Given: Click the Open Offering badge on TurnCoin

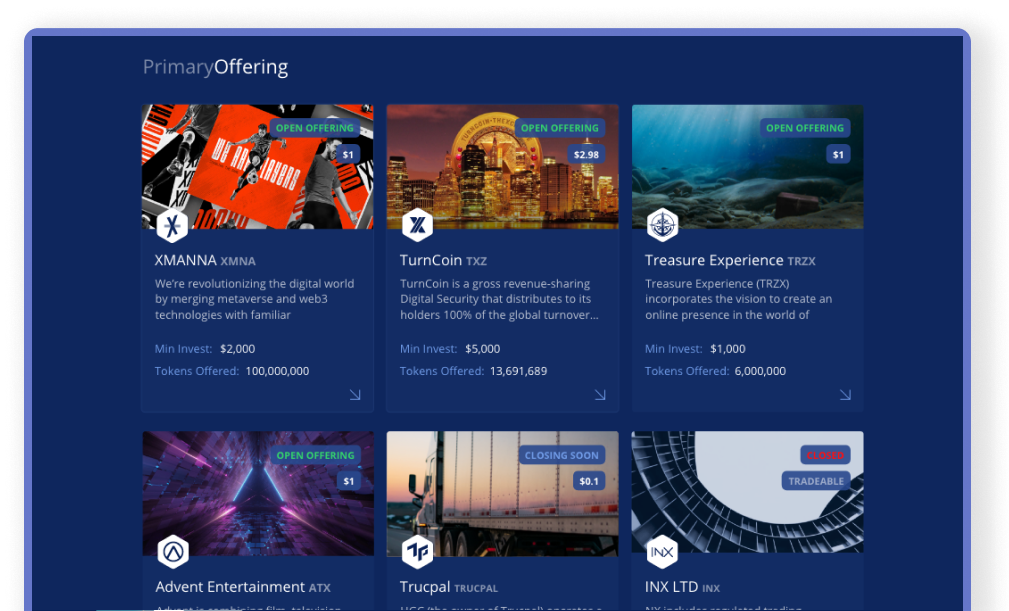Looking at the screenshot, I should 560,128.
